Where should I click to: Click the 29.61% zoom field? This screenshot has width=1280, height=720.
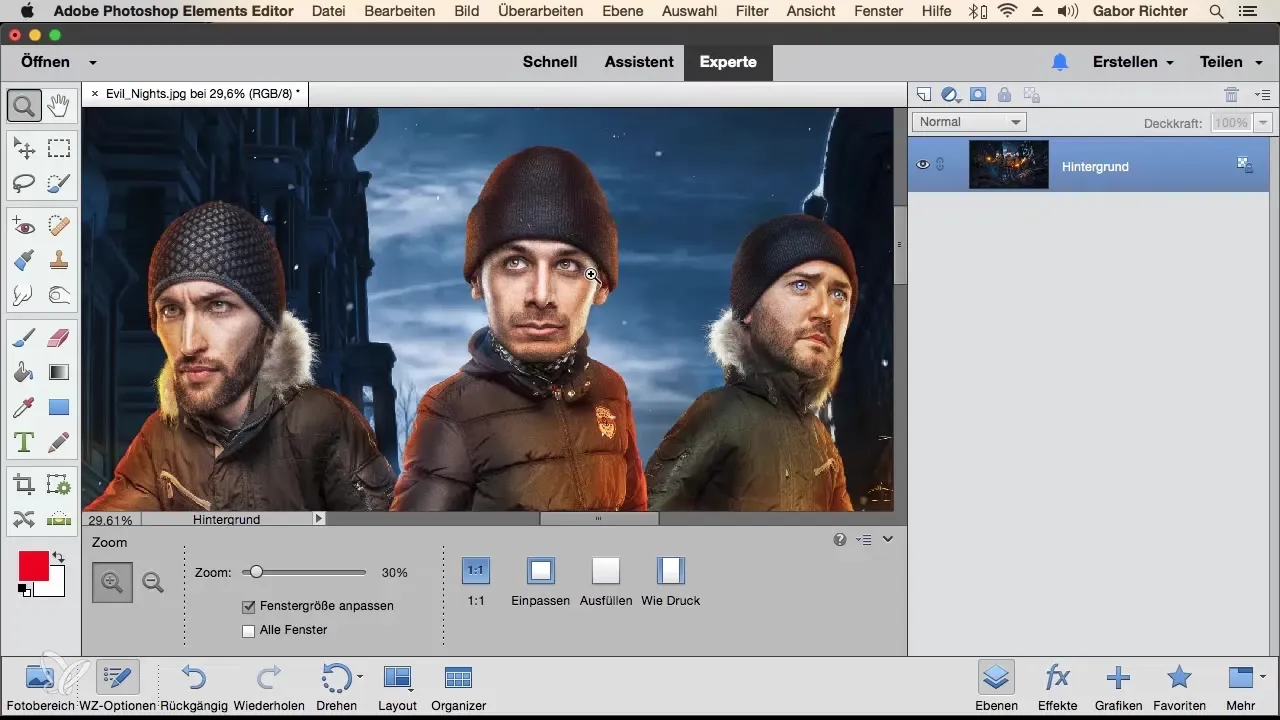coord(110,520)
